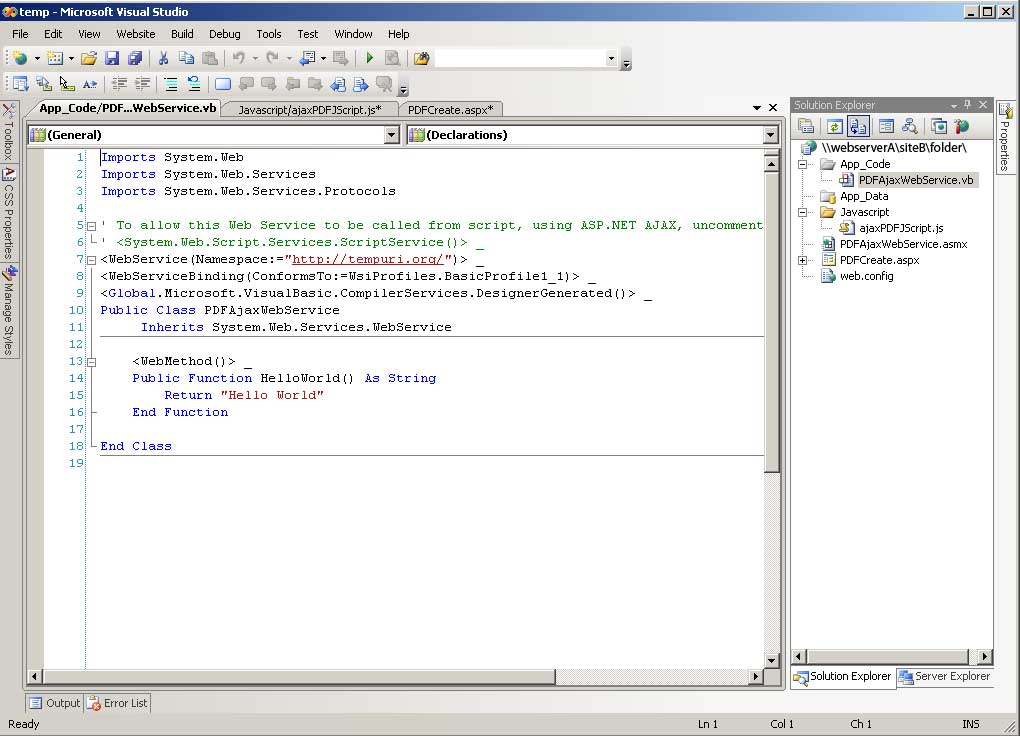Collapse the Javascript folder node
The image size is (1020, 736).
point(803,212)
